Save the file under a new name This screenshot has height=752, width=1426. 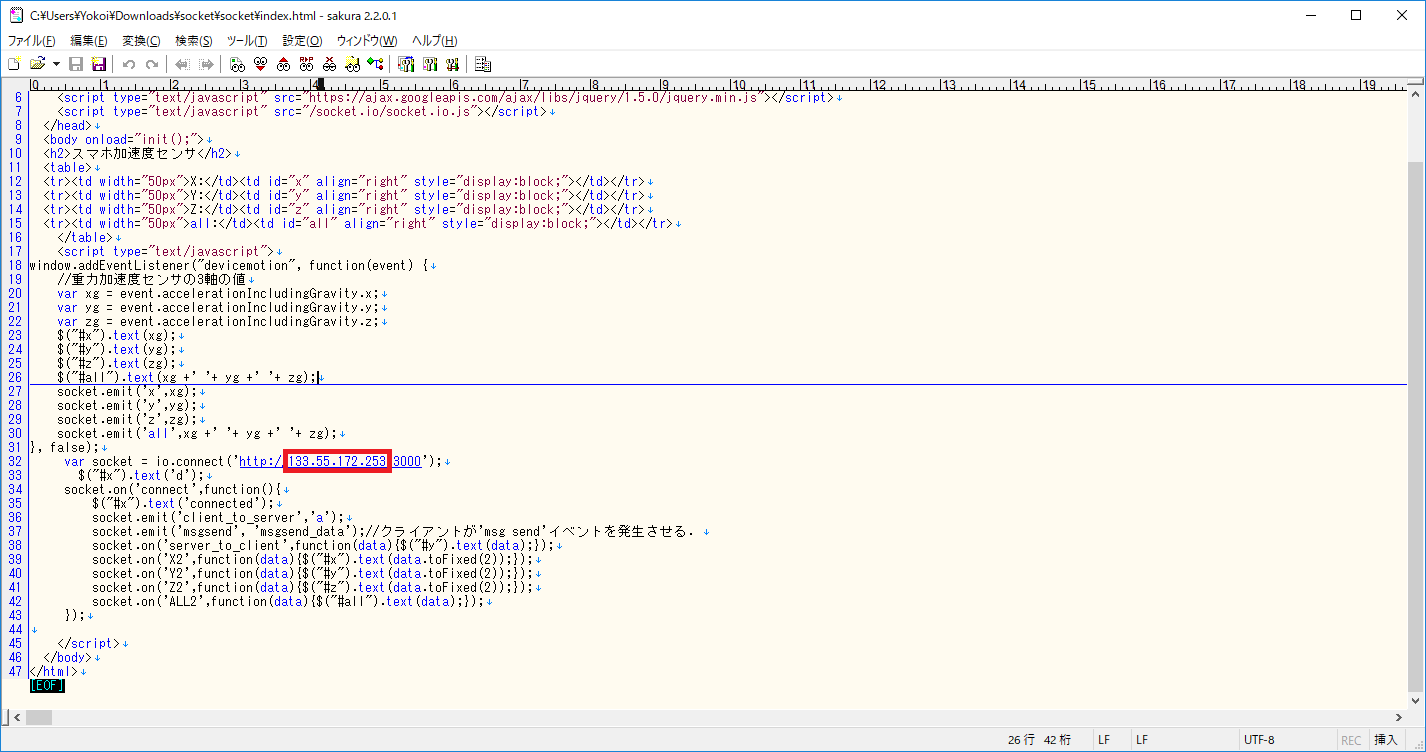[x=100, y=63]
